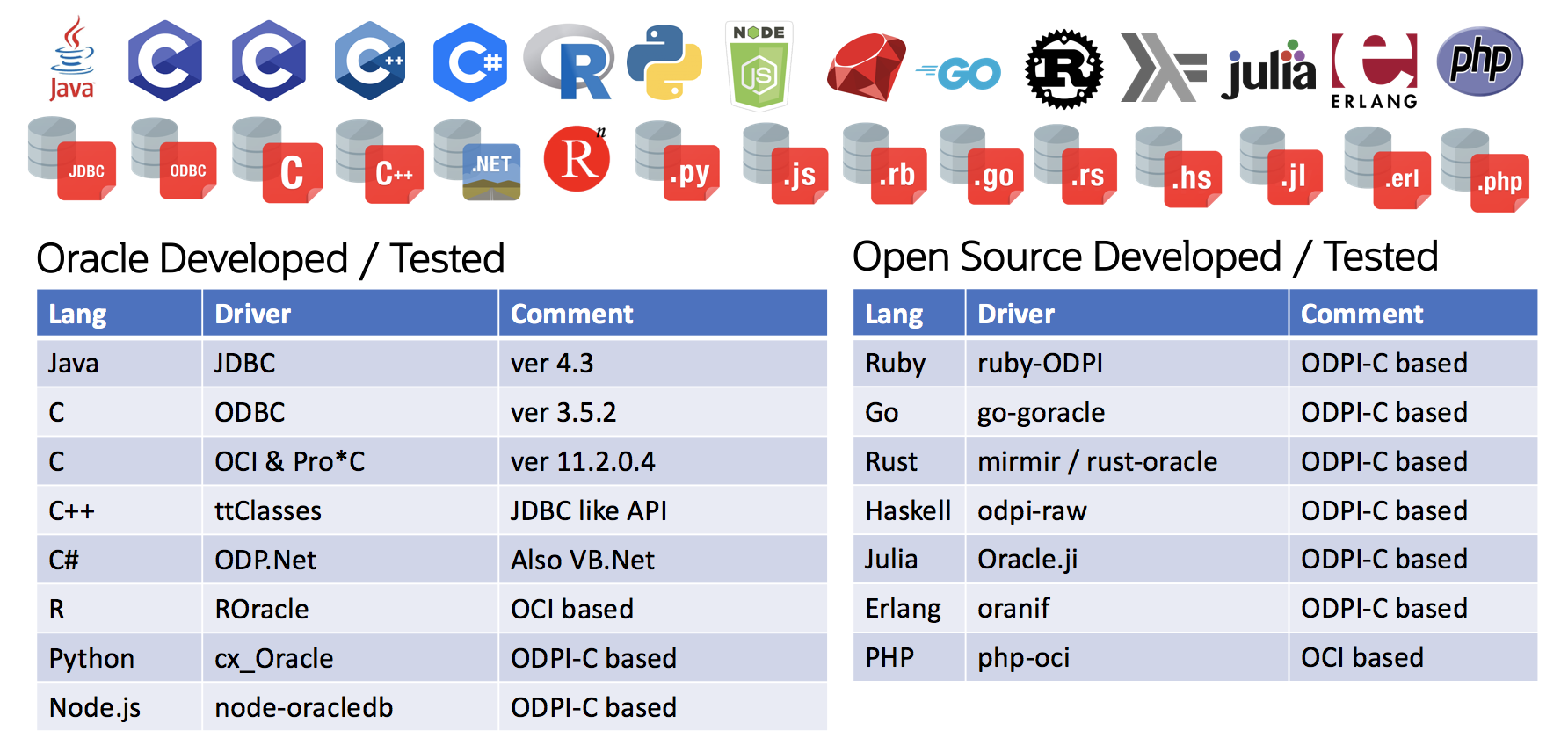The image size is (1568, 745).
Task: Select the "cx_Oracle" driver cell
Action: (x=351, y=658)
